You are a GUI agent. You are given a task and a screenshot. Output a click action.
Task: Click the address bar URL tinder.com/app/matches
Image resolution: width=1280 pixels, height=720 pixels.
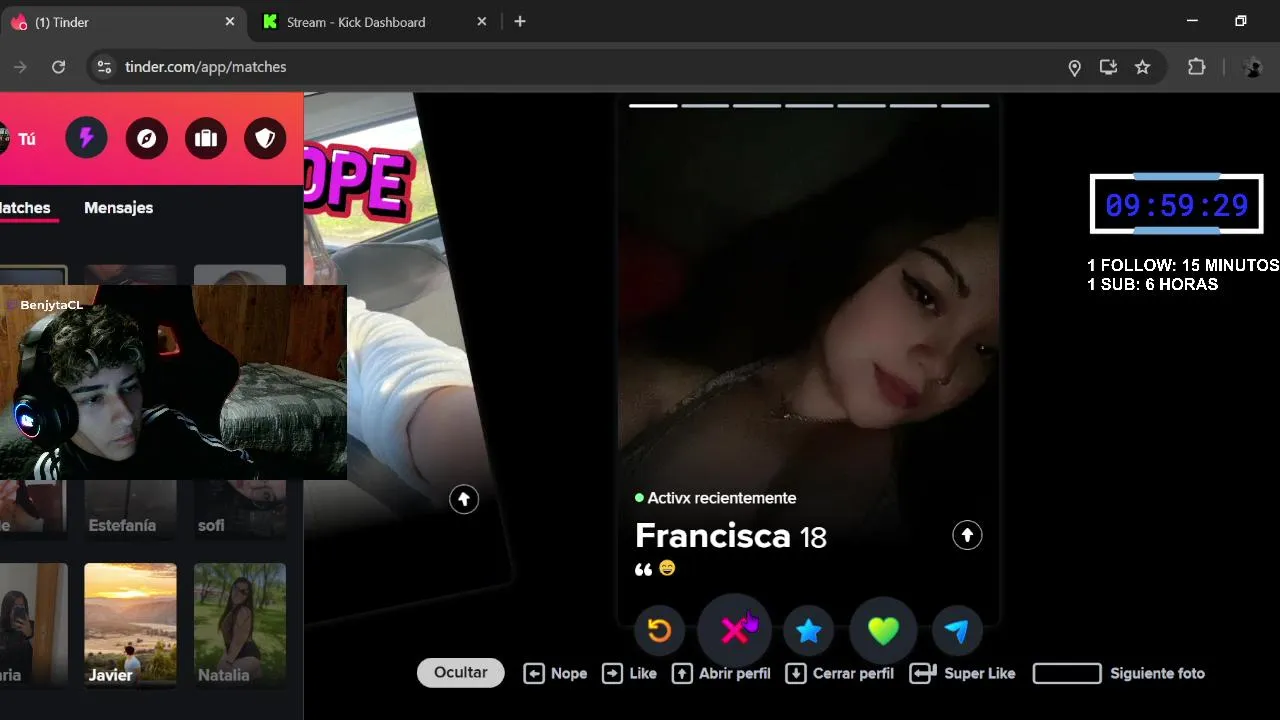click(x=206, y=67)
